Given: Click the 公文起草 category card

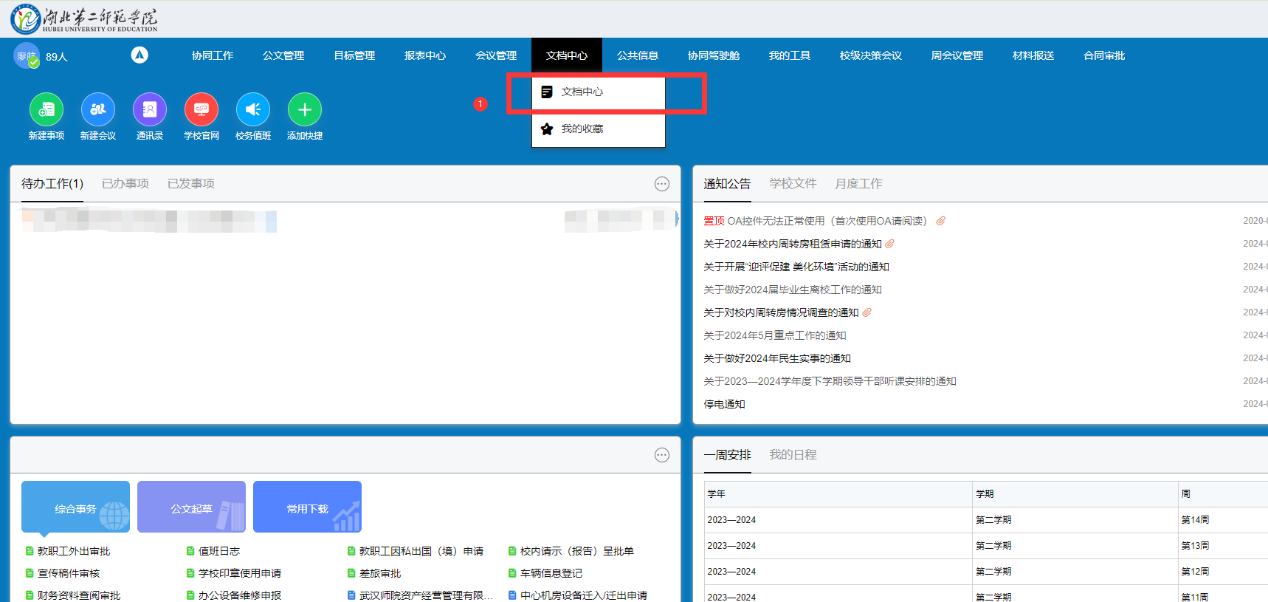Looking at the screenshot, I should pyautogui.click(x=191, y=508).
